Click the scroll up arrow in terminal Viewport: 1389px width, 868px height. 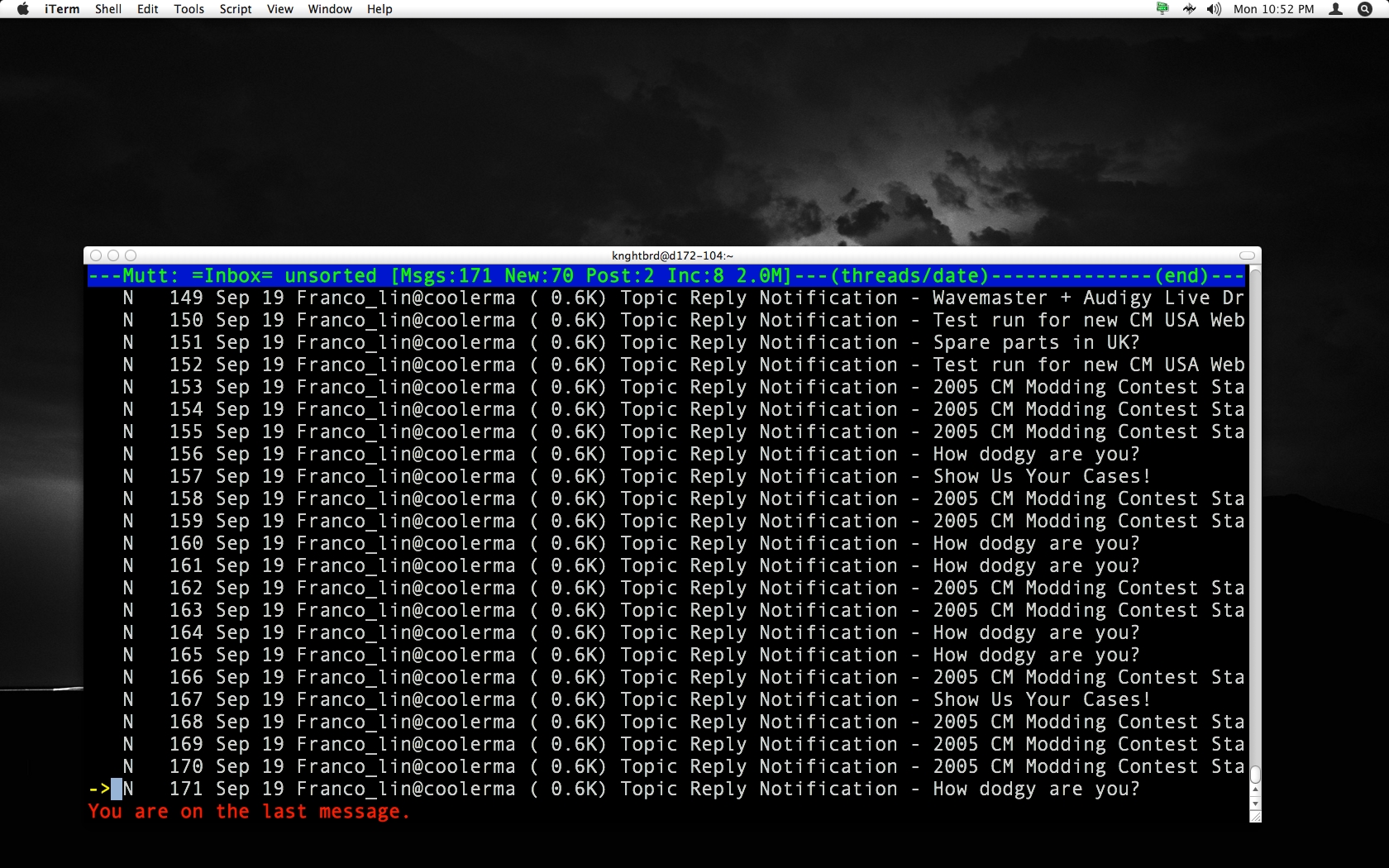pos(1255,790)
